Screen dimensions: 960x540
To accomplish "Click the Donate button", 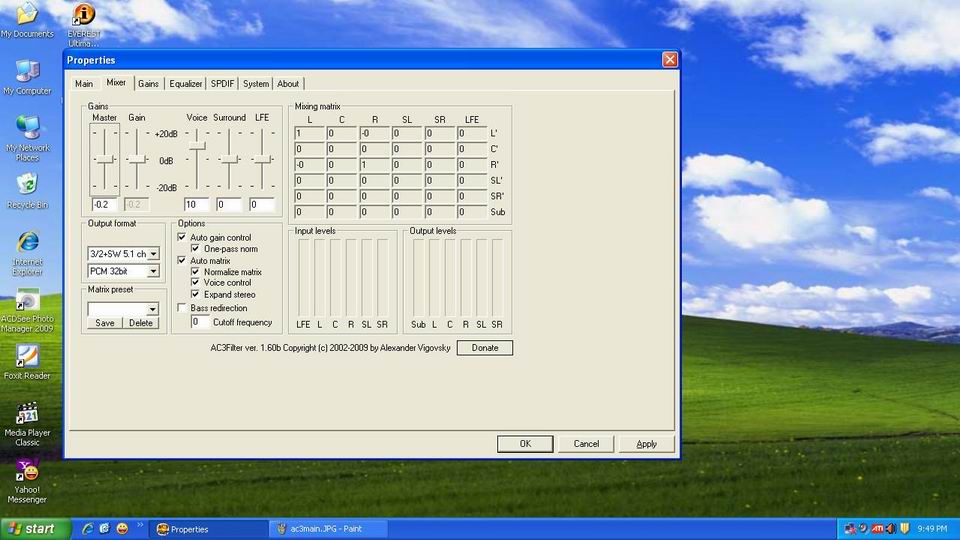I will (x=485, y=348).
